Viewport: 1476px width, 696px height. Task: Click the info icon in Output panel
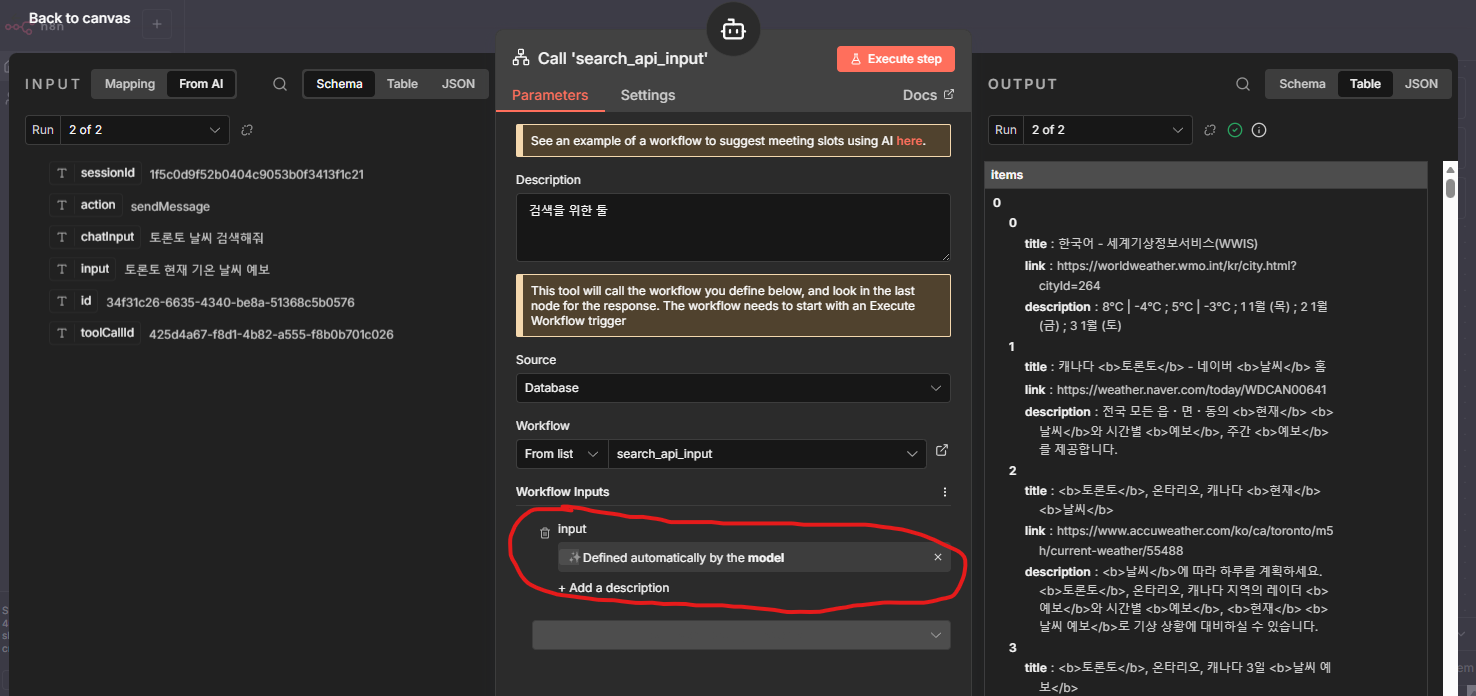pyautogui.click(x=1259, y=130)
